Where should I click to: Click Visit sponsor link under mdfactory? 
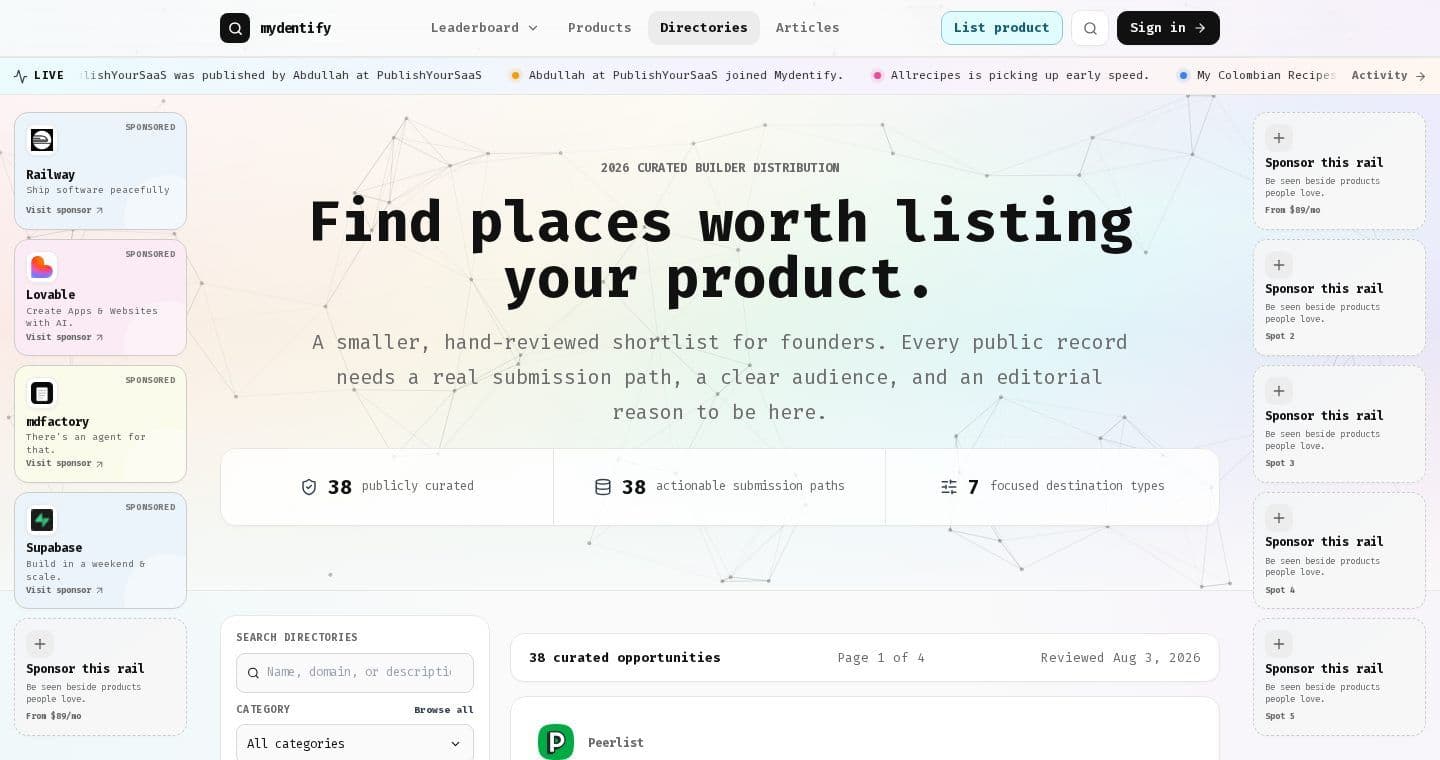click(65, 463)
